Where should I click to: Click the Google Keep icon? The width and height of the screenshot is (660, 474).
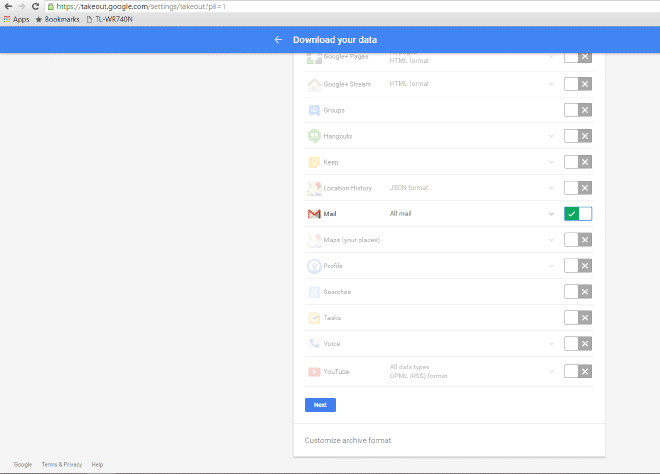(x=314, y=162)
